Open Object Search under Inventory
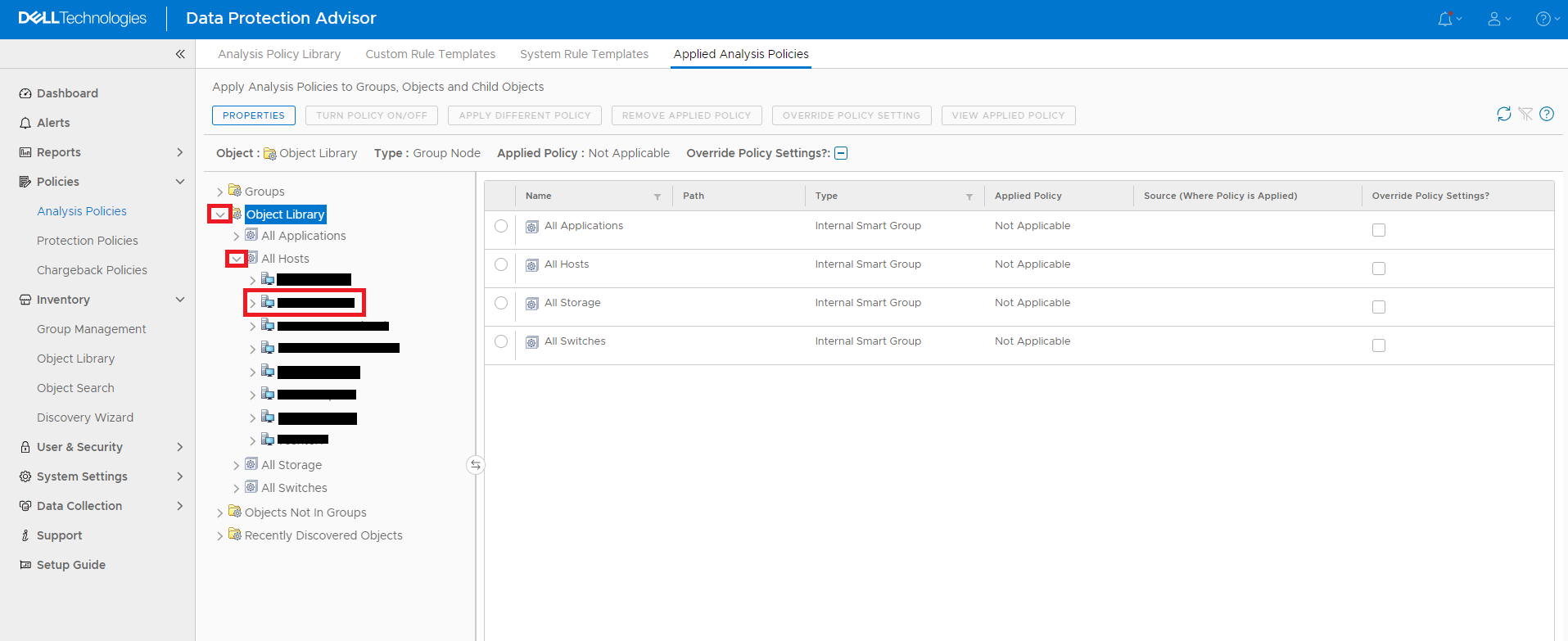1568x641 pixels. coord(75,388)
